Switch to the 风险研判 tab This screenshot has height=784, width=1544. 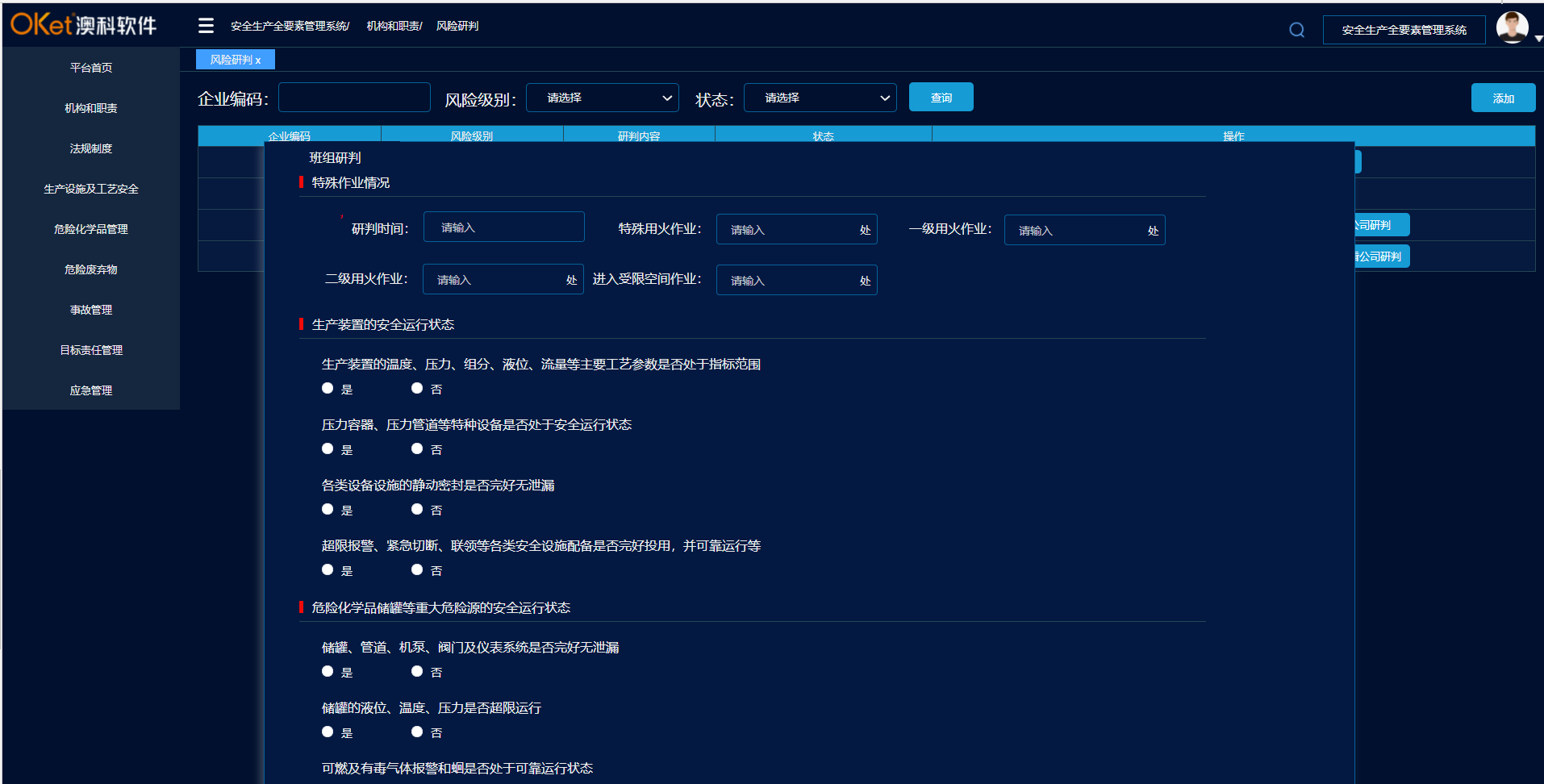point(230,59)
